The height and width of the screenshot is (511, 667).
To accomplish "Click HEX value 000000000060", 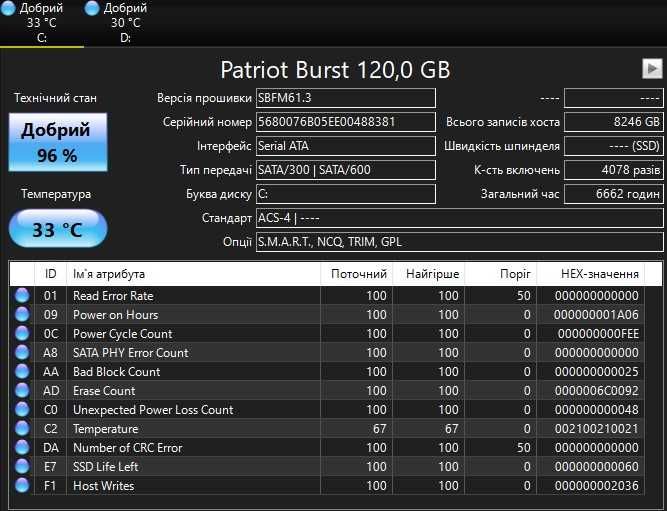I will [x=596, y=466].
